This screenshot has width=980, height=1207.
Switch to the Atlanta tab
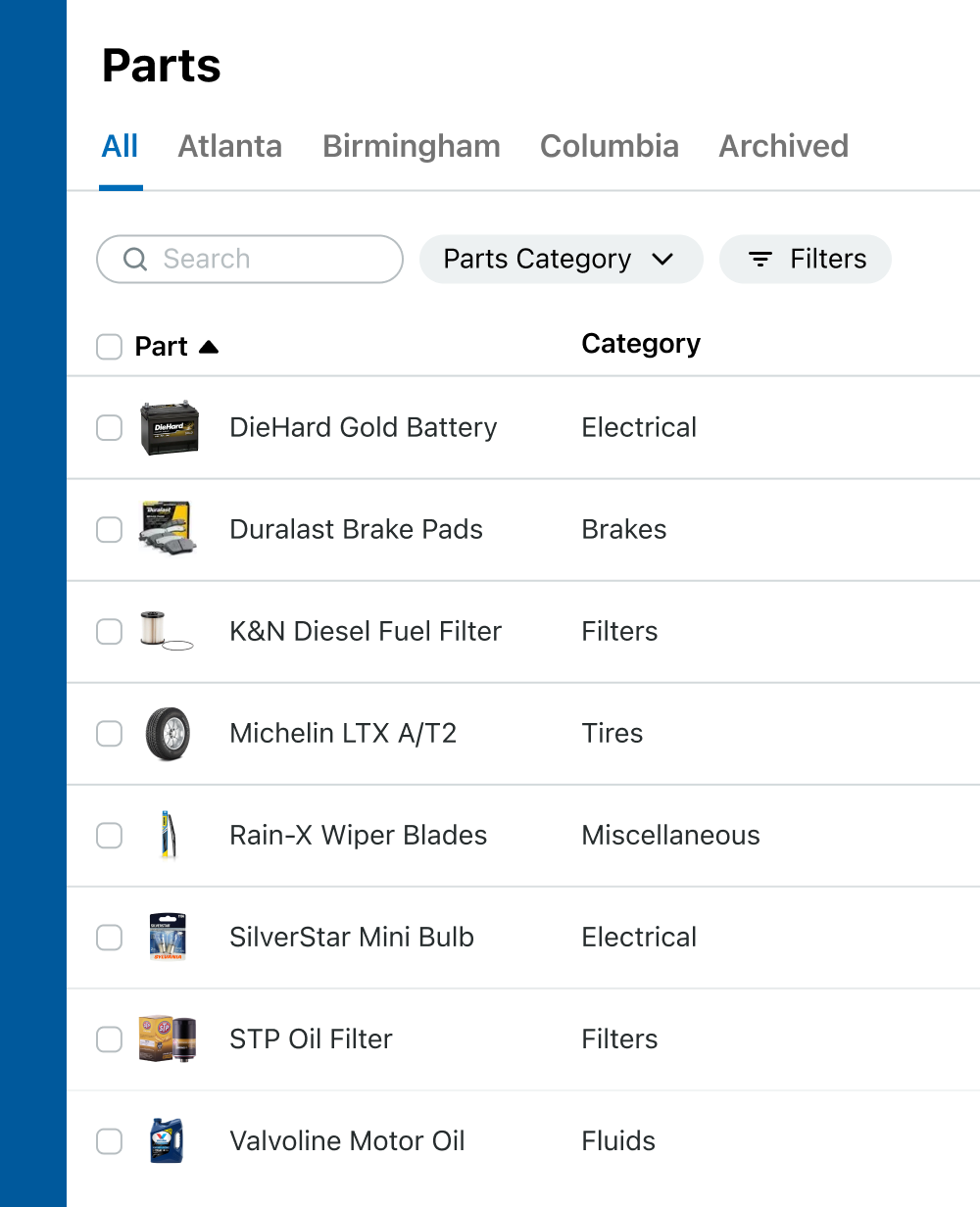point(230,147)
